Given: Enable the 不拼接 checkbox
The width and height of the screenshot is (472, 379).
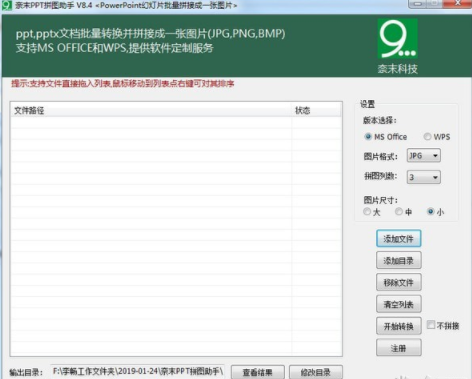Looking at the screenshot, I should coord(431,325).
